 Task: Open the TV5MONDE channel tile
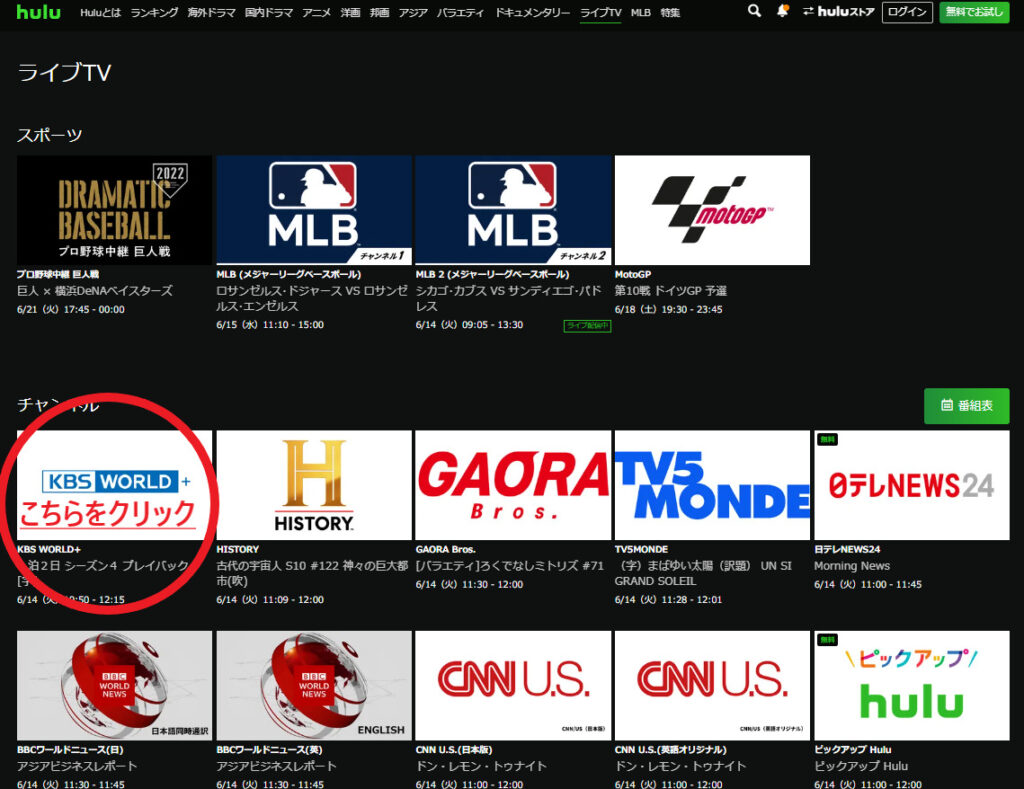pos(712,485)
